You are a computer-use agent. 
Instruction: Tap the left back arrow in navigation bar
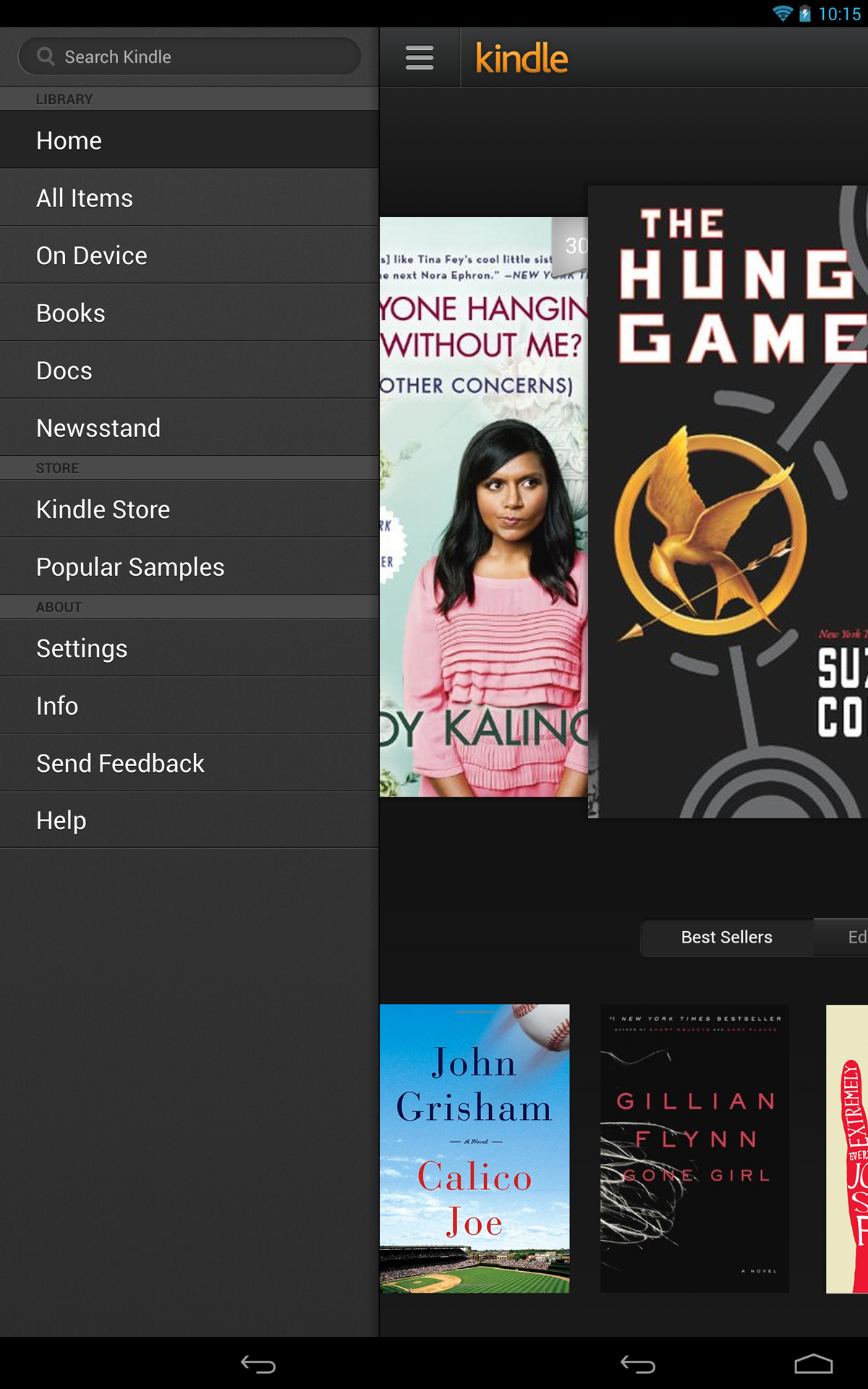(x=258, y=1364)
